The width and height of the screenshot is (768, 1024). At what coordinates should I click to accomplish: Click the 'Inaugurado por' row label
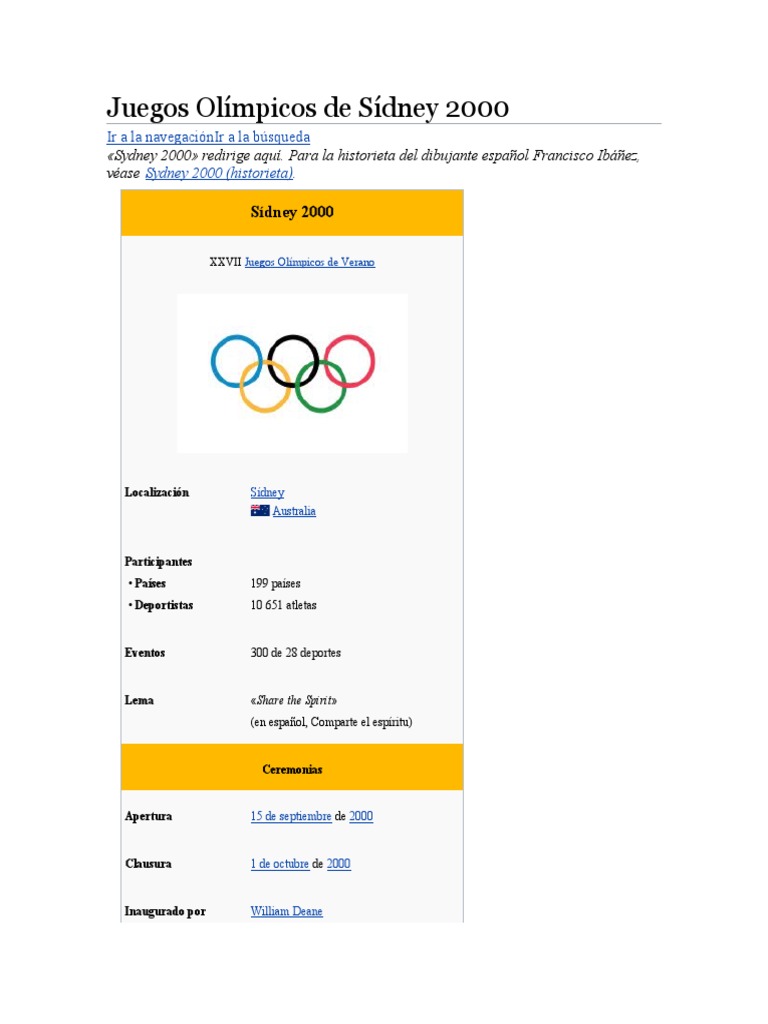click(x=165, y=912)
